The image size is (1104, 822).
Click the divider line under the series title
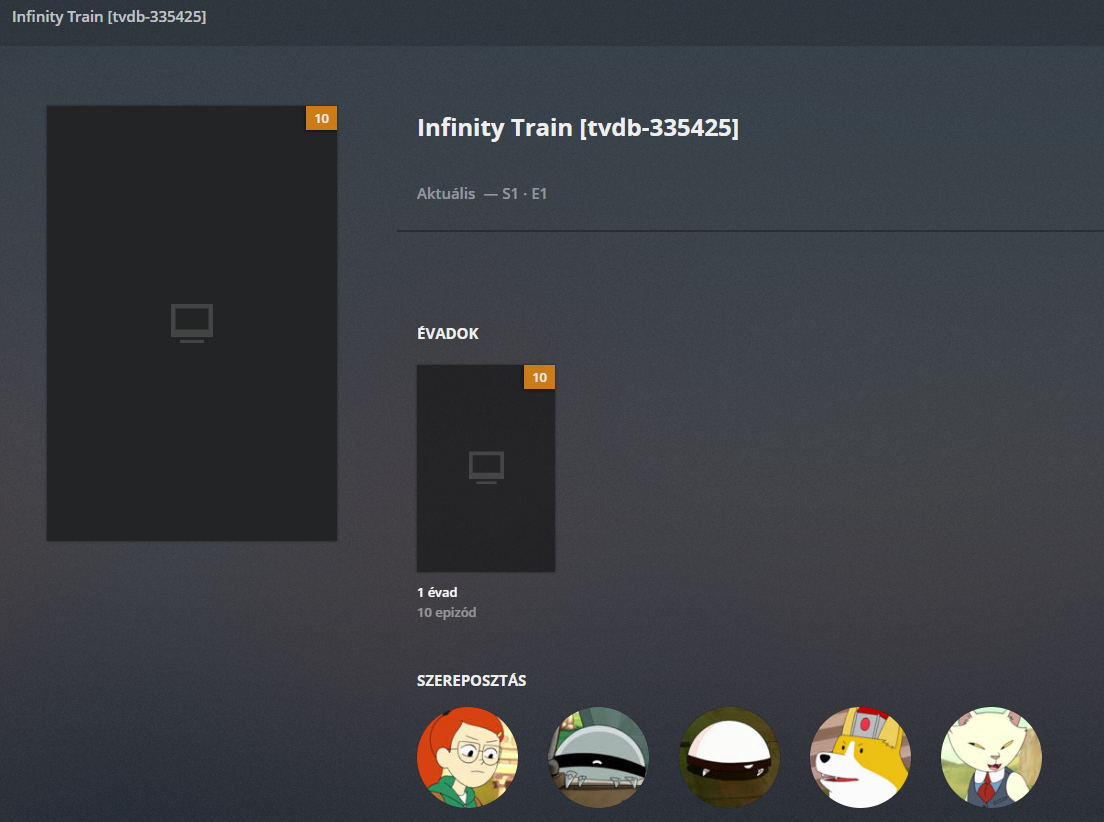click(x=750, y=230)
